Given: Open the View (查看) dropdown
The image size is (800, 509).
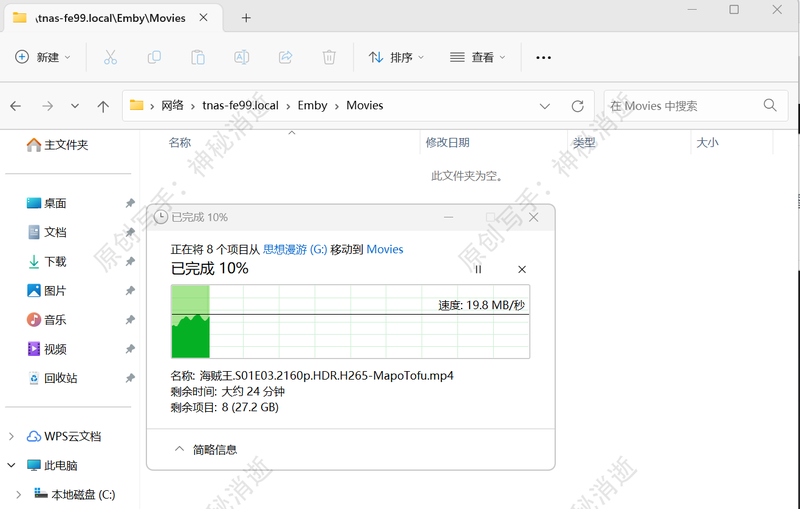Looking at the screenshot, I should 478,57.
